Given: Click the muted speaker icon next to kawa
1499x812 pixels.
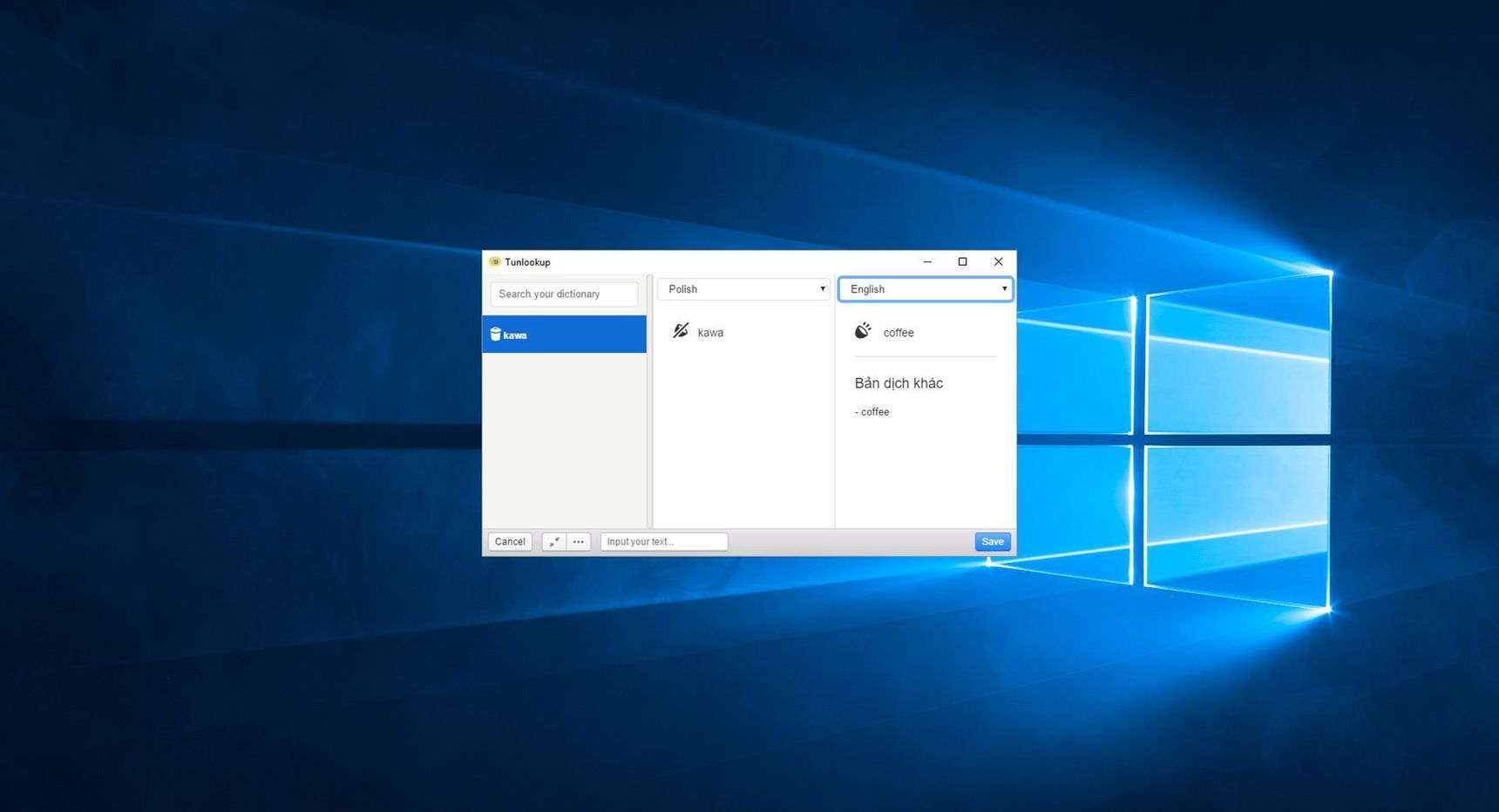Looking at the screenshot, I should 681,331.
